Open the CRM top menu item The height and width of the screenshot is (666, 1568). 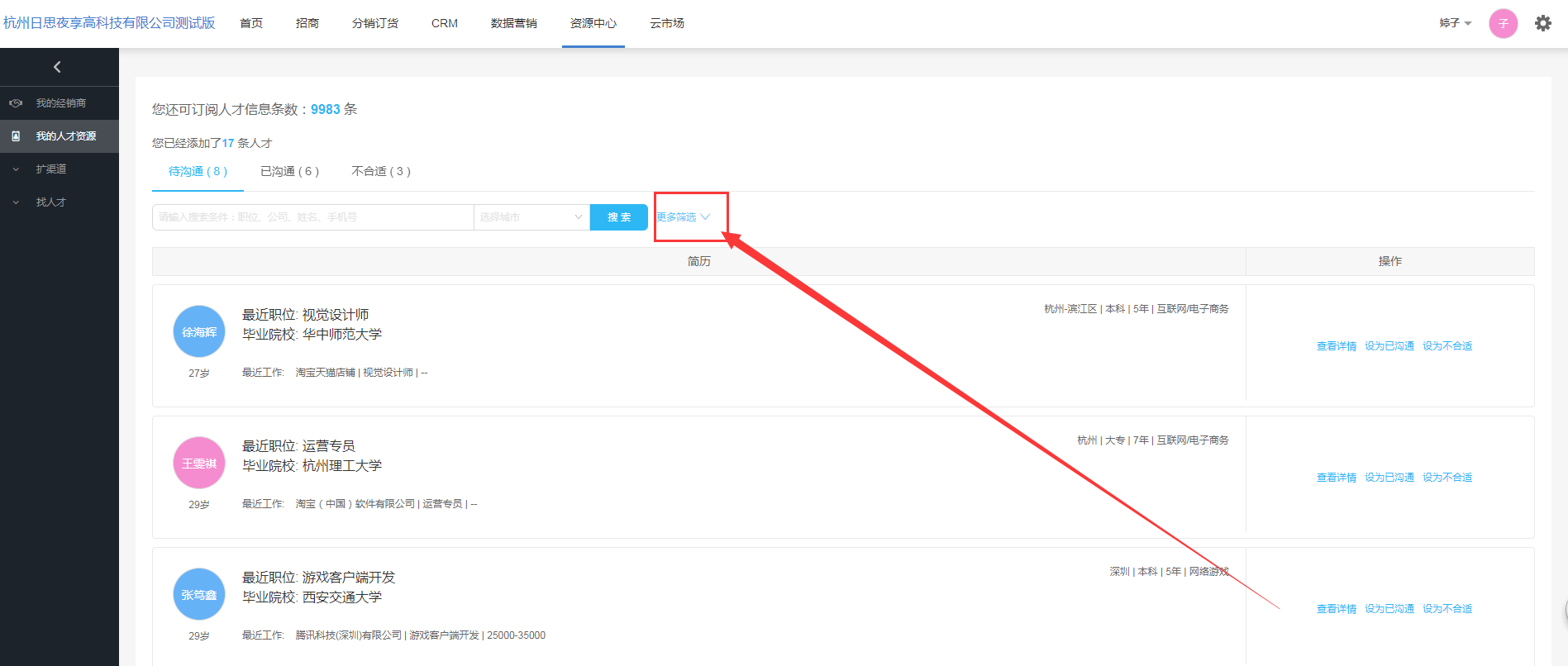pos(444,23)
